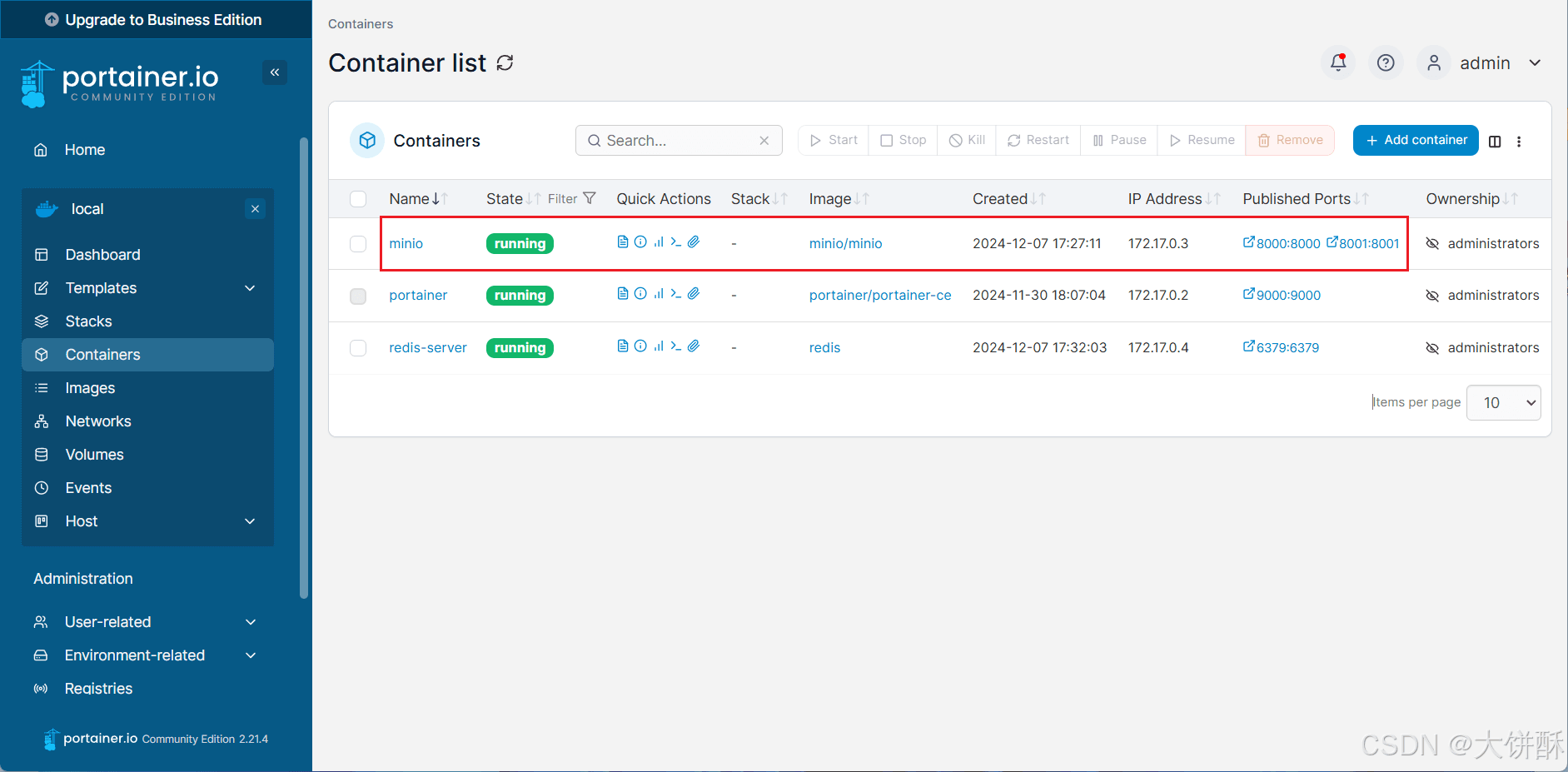1568x772 pixels.
Task: Expand Templates menu
Action: [250, 288]
